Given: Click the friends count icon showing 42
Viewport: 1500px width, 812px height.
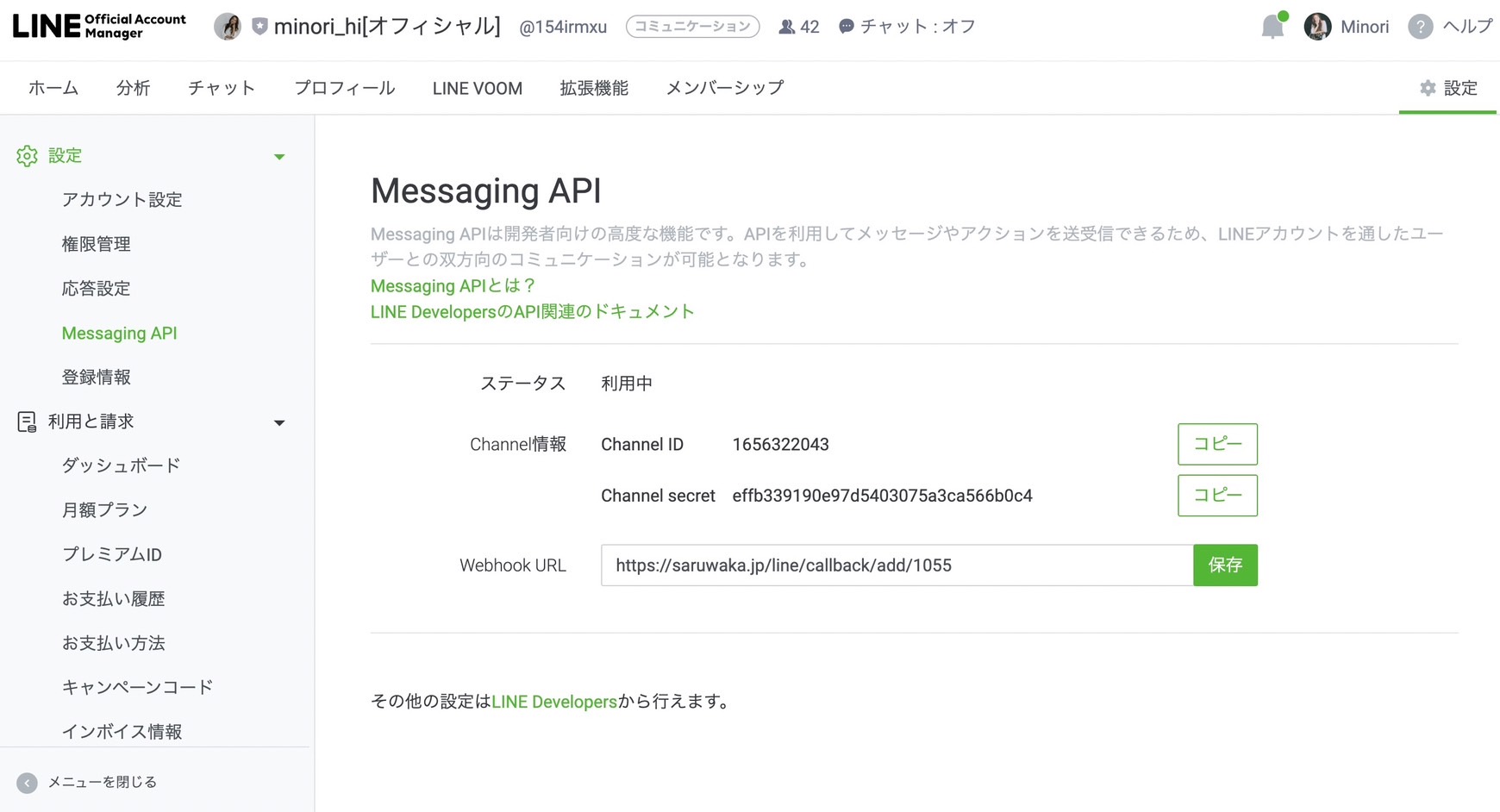Looking at the screenshot, I should [x=786, y=27].
